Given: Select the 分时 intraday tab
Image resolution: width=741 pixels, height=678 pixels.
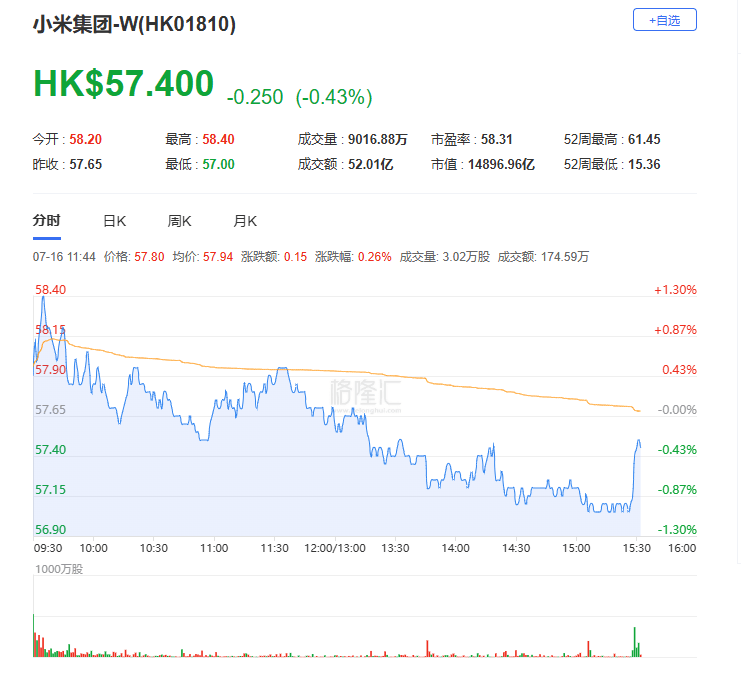Looking at the screenshot, I should point(46,221).
